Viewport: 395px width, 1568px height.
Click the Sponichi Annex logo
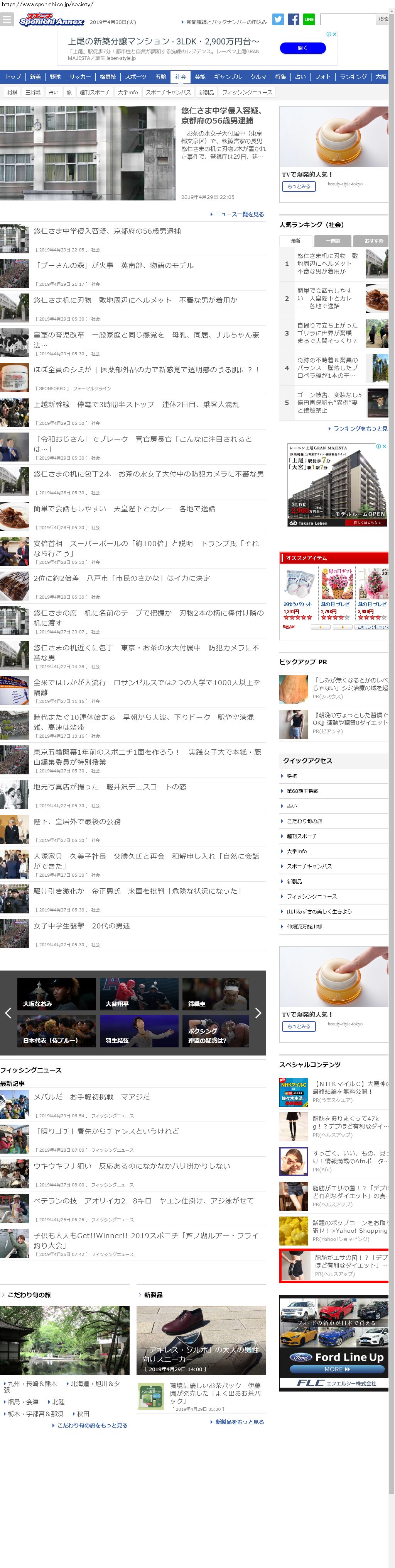[x=51, y=20]
